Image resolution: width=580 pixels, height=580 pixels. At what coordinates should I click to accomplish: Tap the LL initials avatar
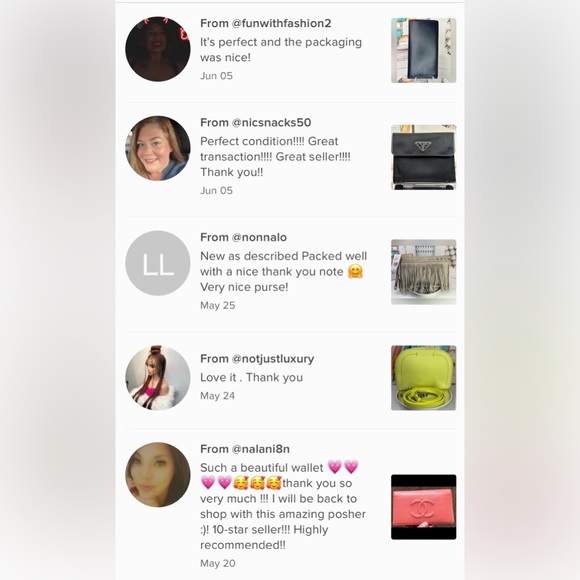click(158, 263)
